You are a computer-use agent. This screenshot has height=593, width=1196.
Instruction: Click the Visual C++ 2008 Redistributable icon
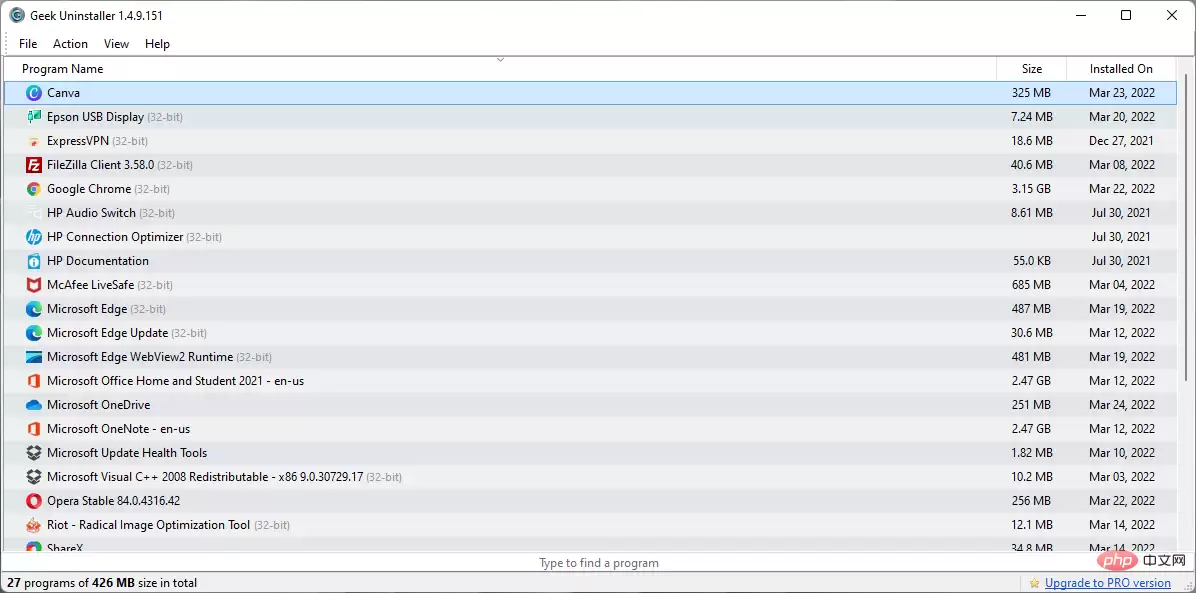(x=34, y=477)
